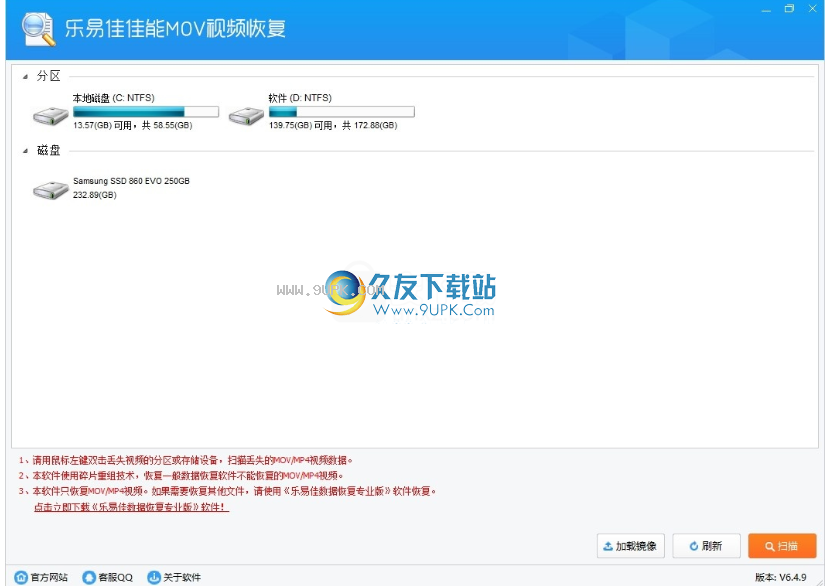Click the 磁盘 section header label
Image resolution: width=826 pixels, height=586 pixels.
pyautogui.click(x=48, y=151)
